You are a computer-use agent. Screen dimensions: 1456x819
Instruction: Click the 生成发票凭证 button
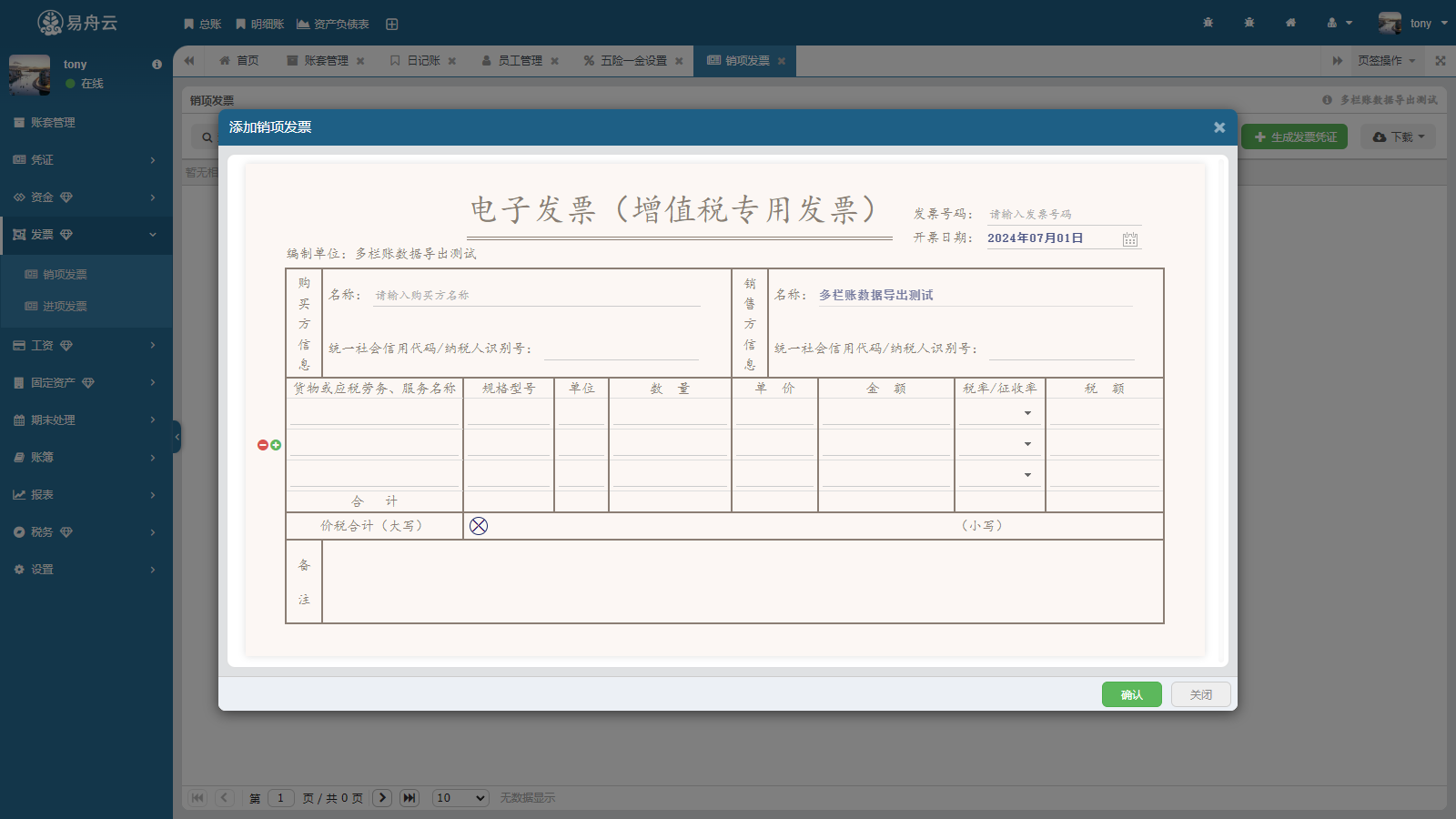(1295, 136)
